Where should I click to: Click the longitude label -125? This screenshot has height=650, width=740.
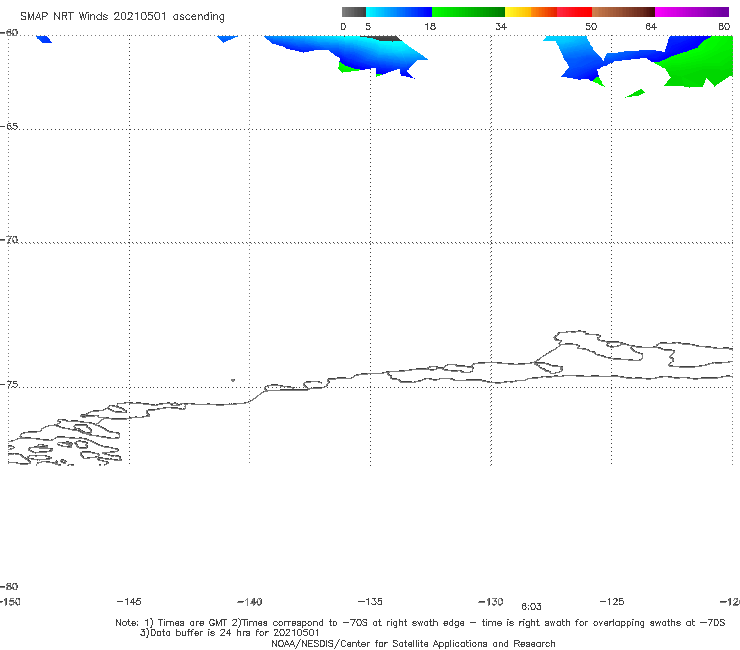[x=612, y=601]
